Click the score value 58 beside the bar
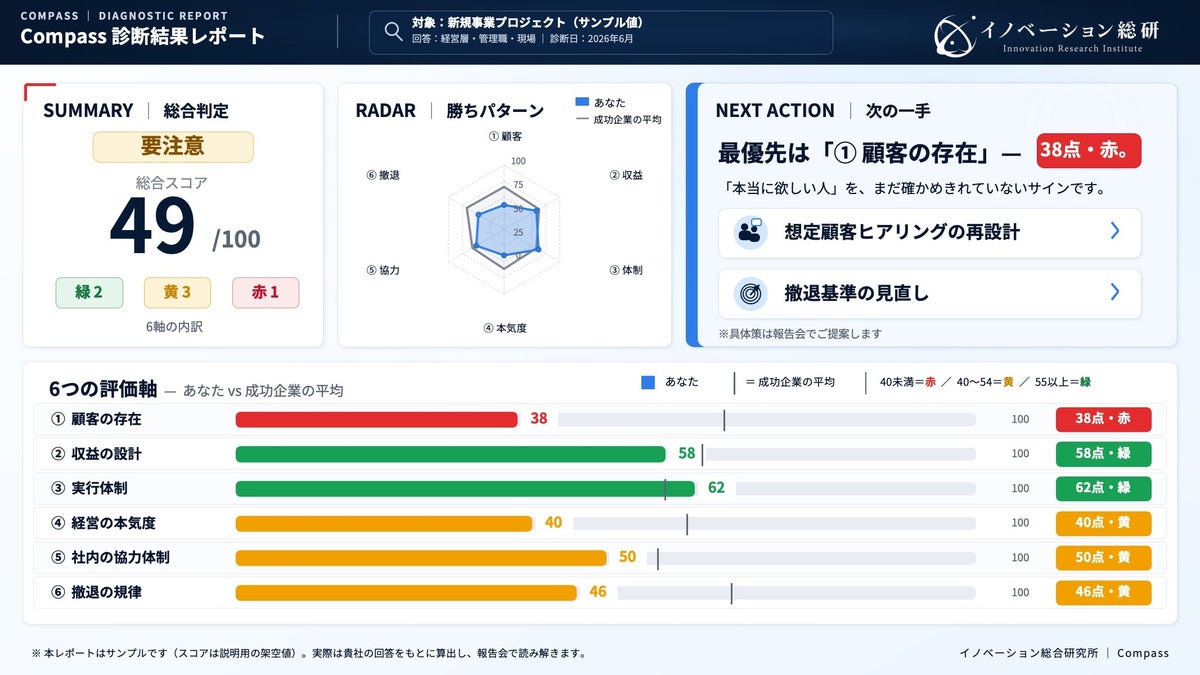The width and height of the screenshot is (1200, 675). [x=686, y=454]
